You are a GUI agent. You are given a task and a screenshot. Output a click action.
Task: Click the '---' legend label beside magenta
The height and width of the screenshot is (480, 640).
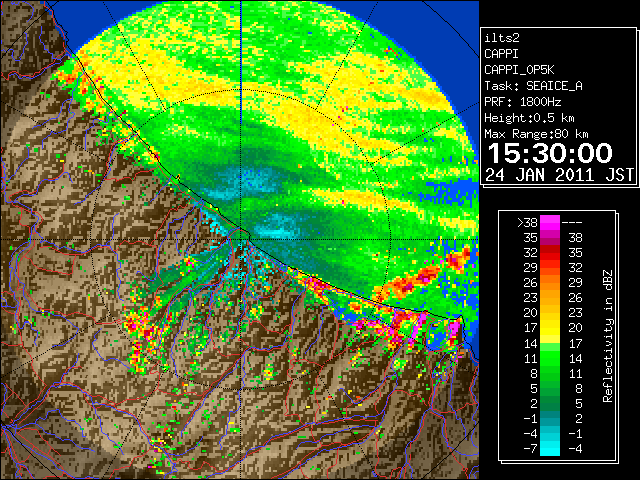(572, 222)
